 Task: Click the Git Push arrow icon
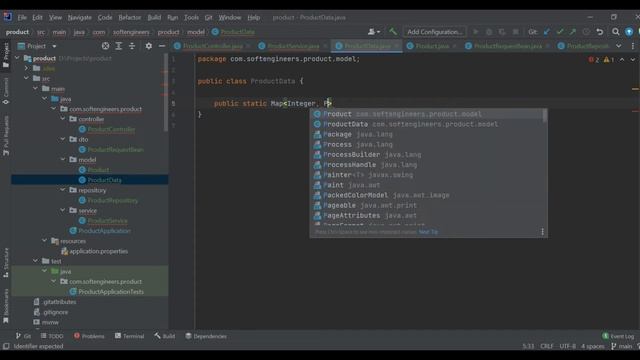tap(573, 31)
